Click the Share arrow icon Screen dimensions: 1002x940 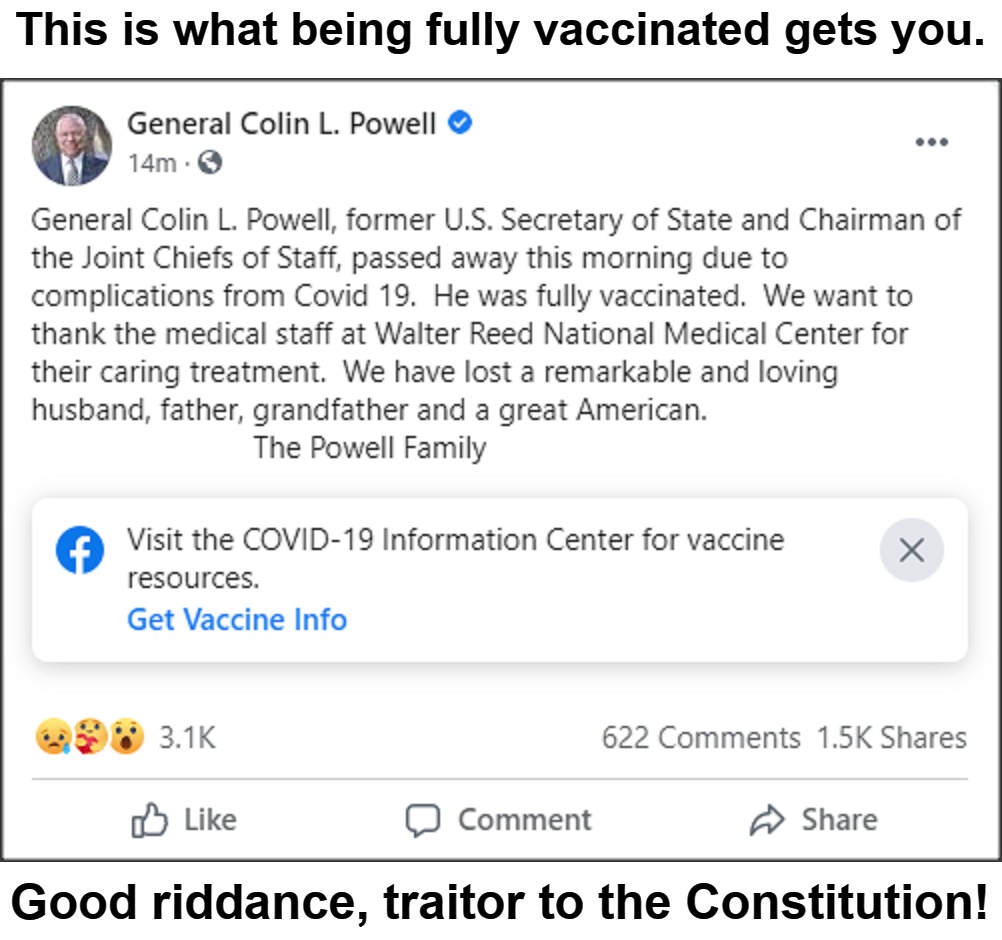765,819
